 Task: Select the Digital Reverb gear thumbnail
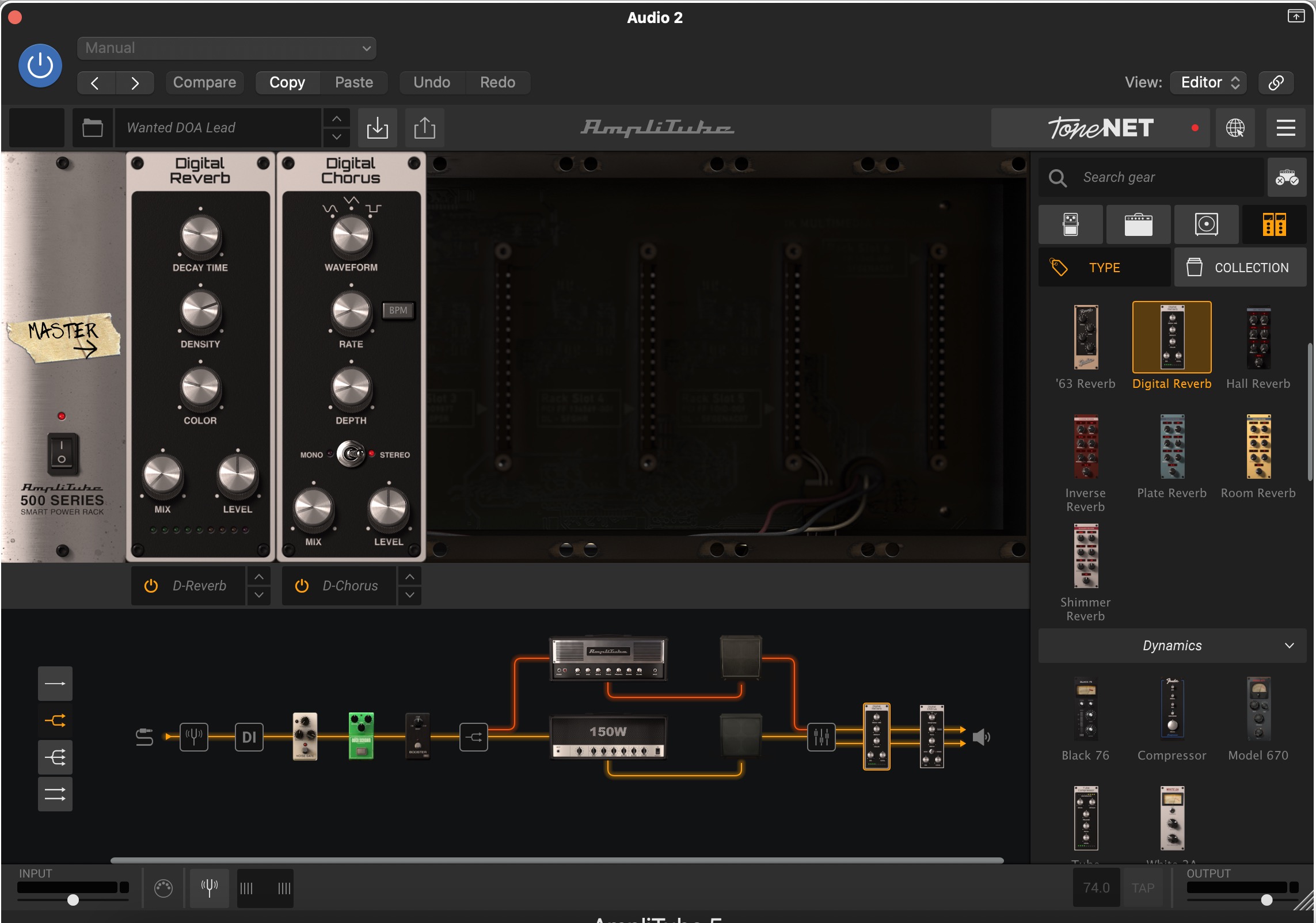[1172, 337]
